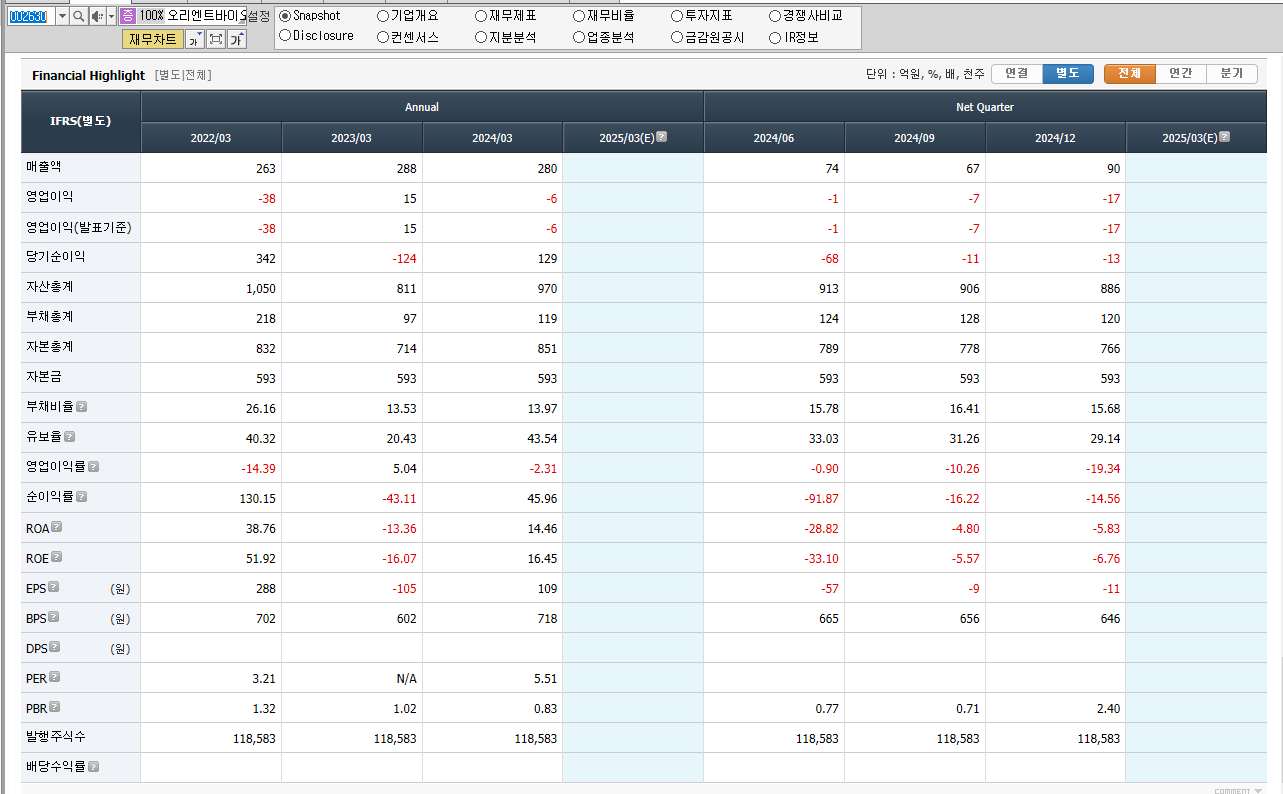Click the help icon beside DPS
This screenshot has width=1283, height=794.
point(55,647)
